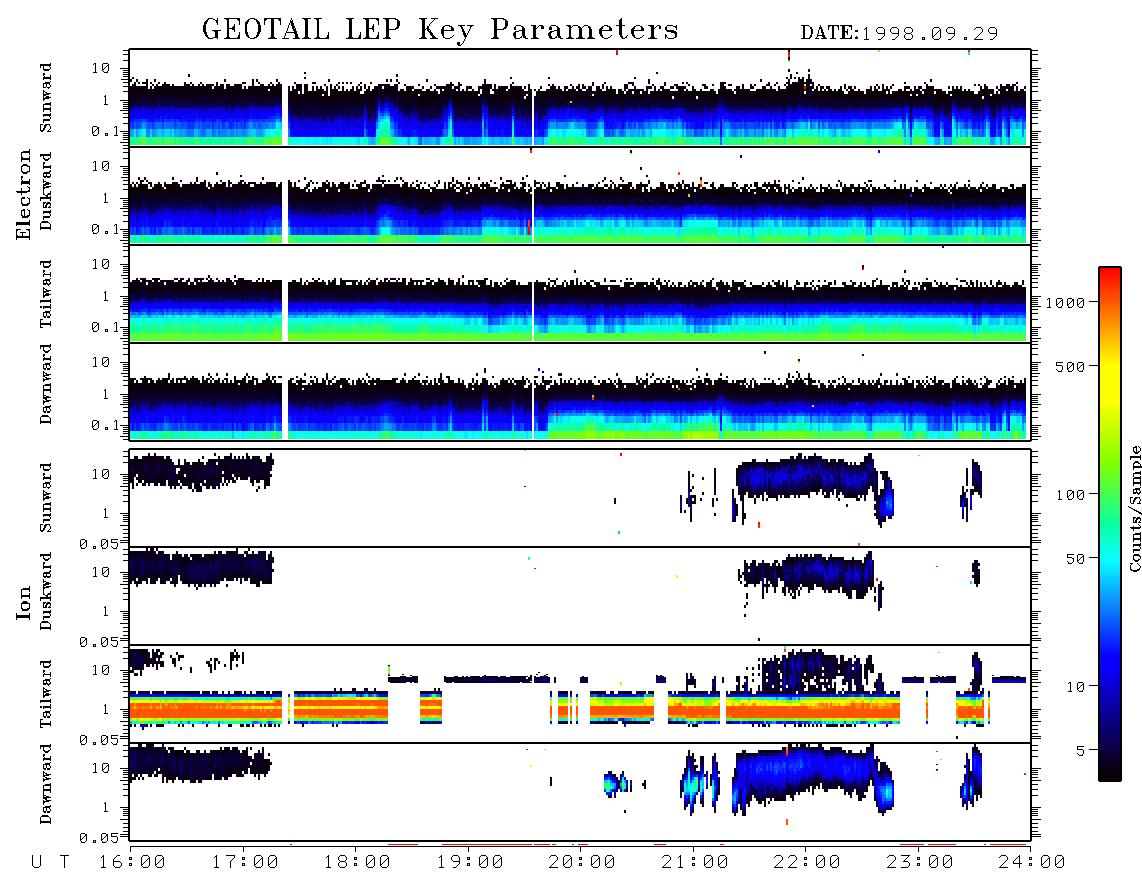Click the 'DATE:1998.09.29' label
Screen dimensions: 1142x880
pyautogui.click(x=899, y=33)
